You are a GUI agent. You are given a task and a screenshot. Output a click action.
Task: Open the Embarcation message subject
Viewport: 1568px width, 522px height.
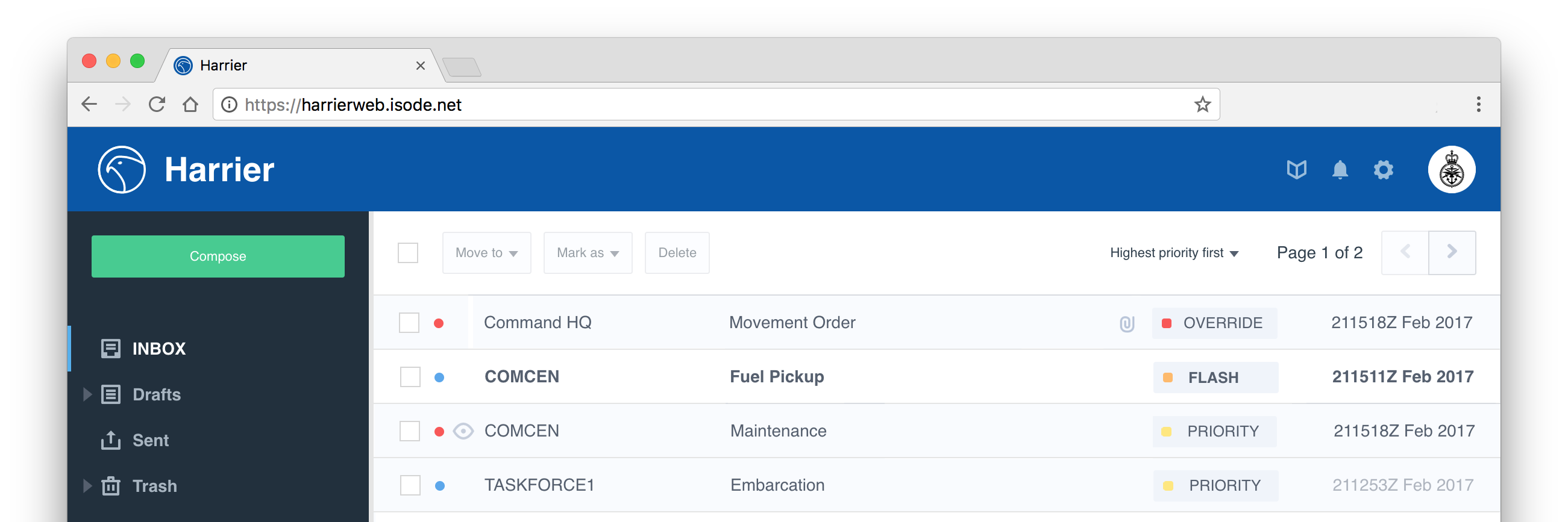pyautogui.click(x=777, y=485)
